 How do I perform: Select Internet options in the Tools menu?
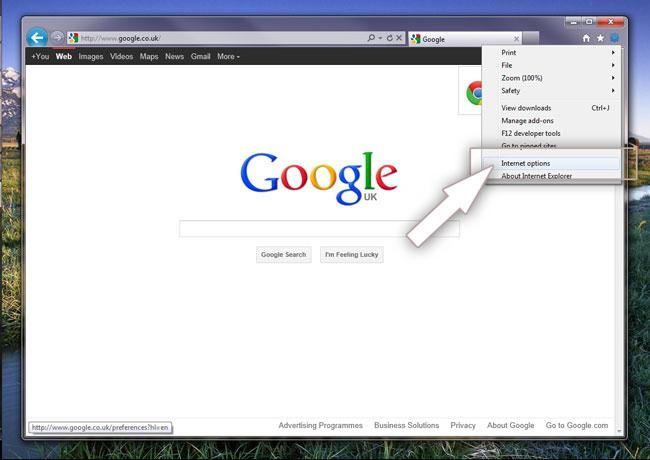click(x=552, y=163)
